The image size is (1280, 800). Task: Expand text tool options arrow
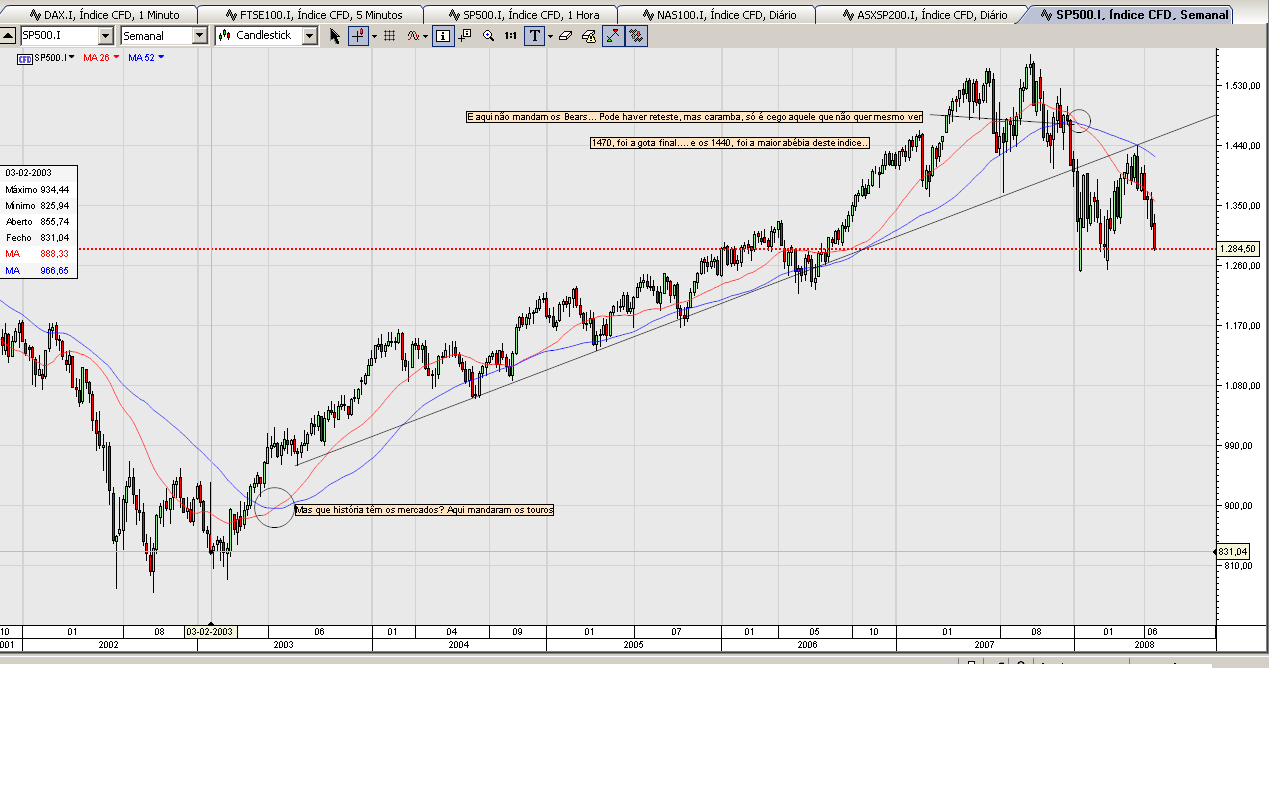pos(550,35)
